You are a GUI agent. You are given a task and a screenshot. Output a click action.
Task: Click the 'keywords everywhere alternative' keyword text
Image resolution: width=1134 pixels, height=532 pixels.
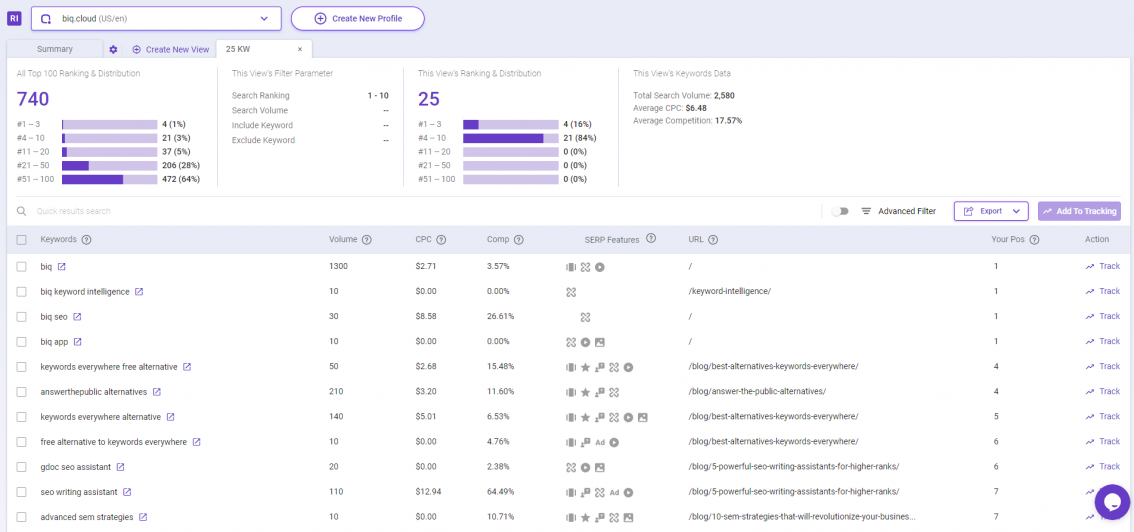[x=101, y=417]
